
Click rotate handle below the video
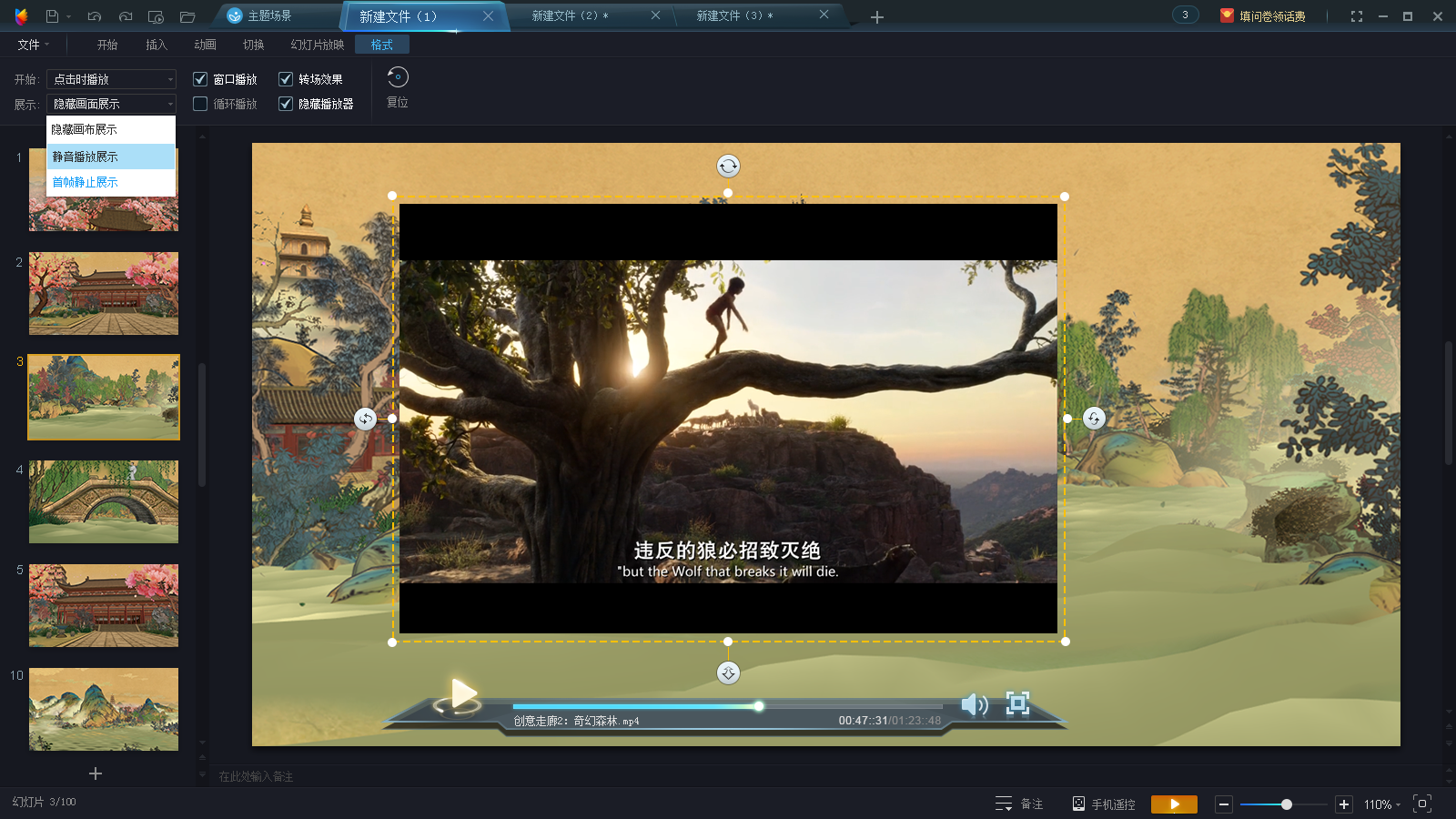(728, 672)
